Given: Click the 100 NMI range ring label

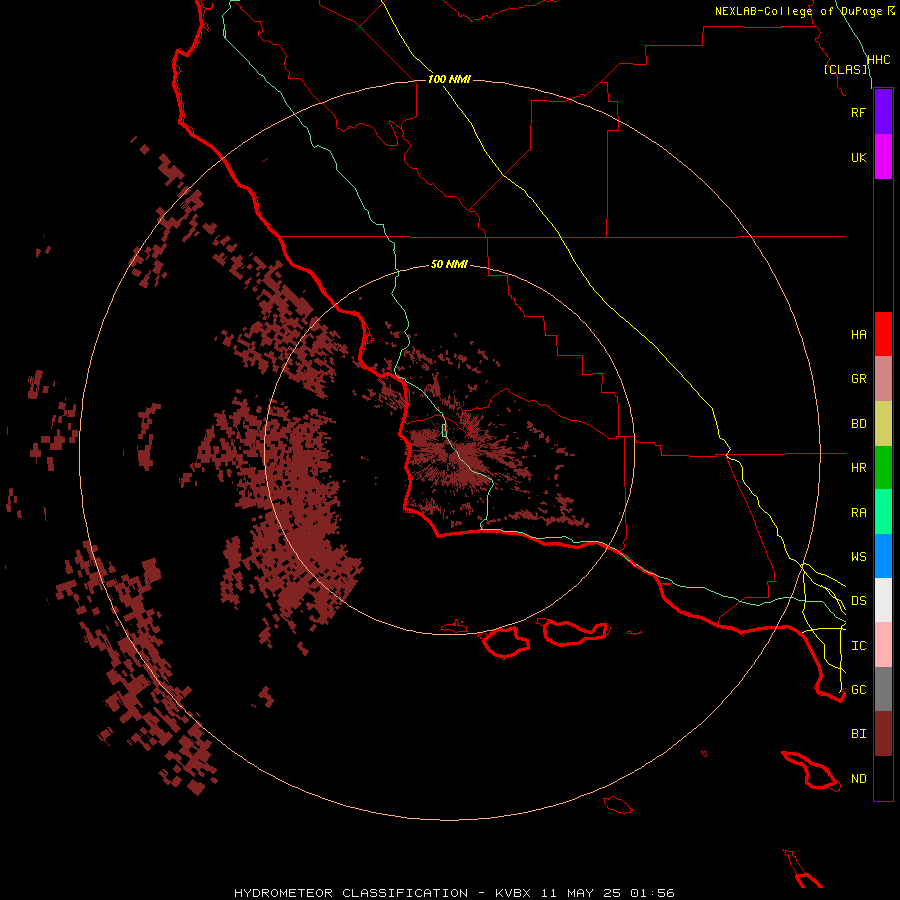Looking at the screenshot, I should pos(449,79).
